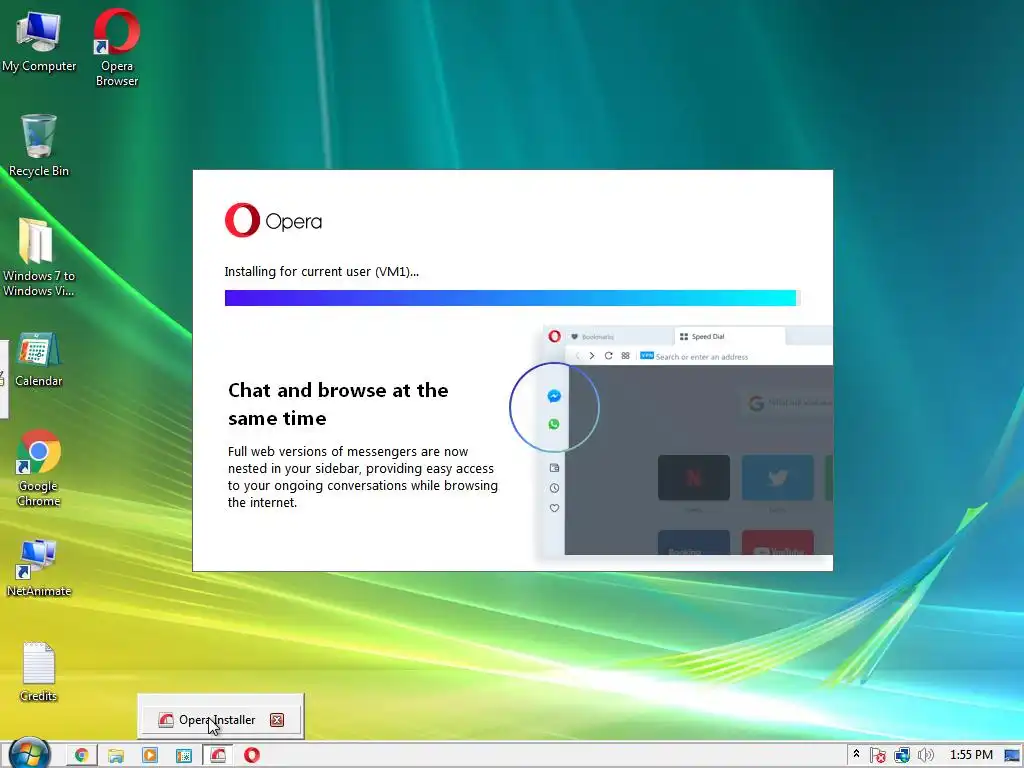
Task: Select the NetAnimate desktop shortcut
Action: tap(39, 568)
